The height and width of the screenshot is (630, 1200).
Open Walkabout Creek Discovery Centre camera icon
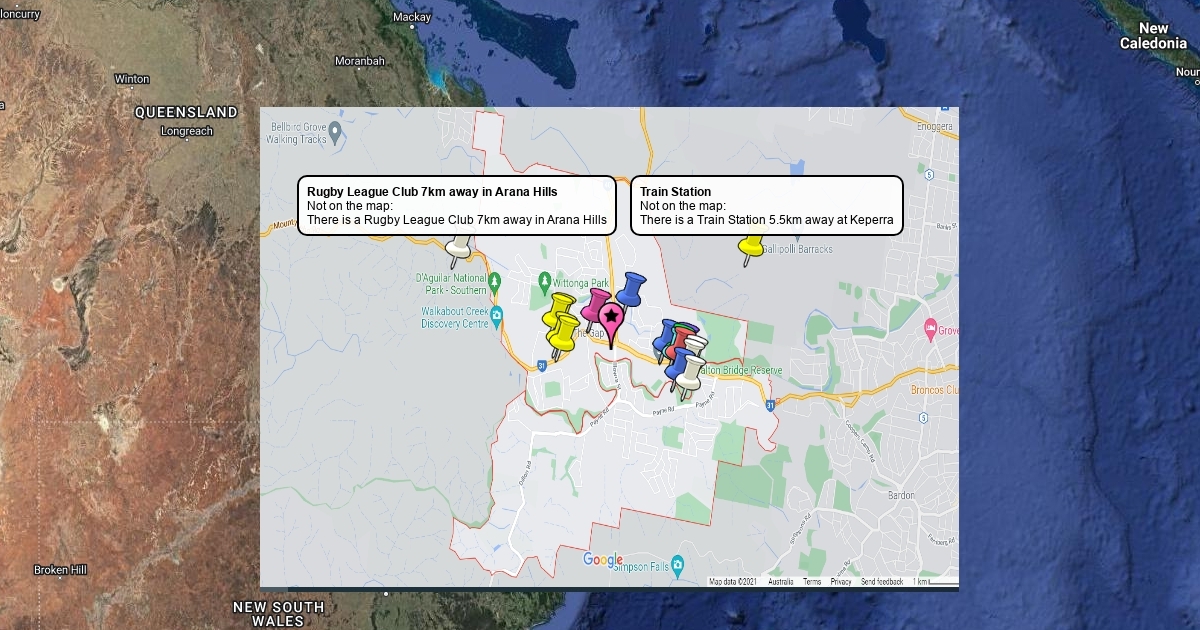[497, 315]
